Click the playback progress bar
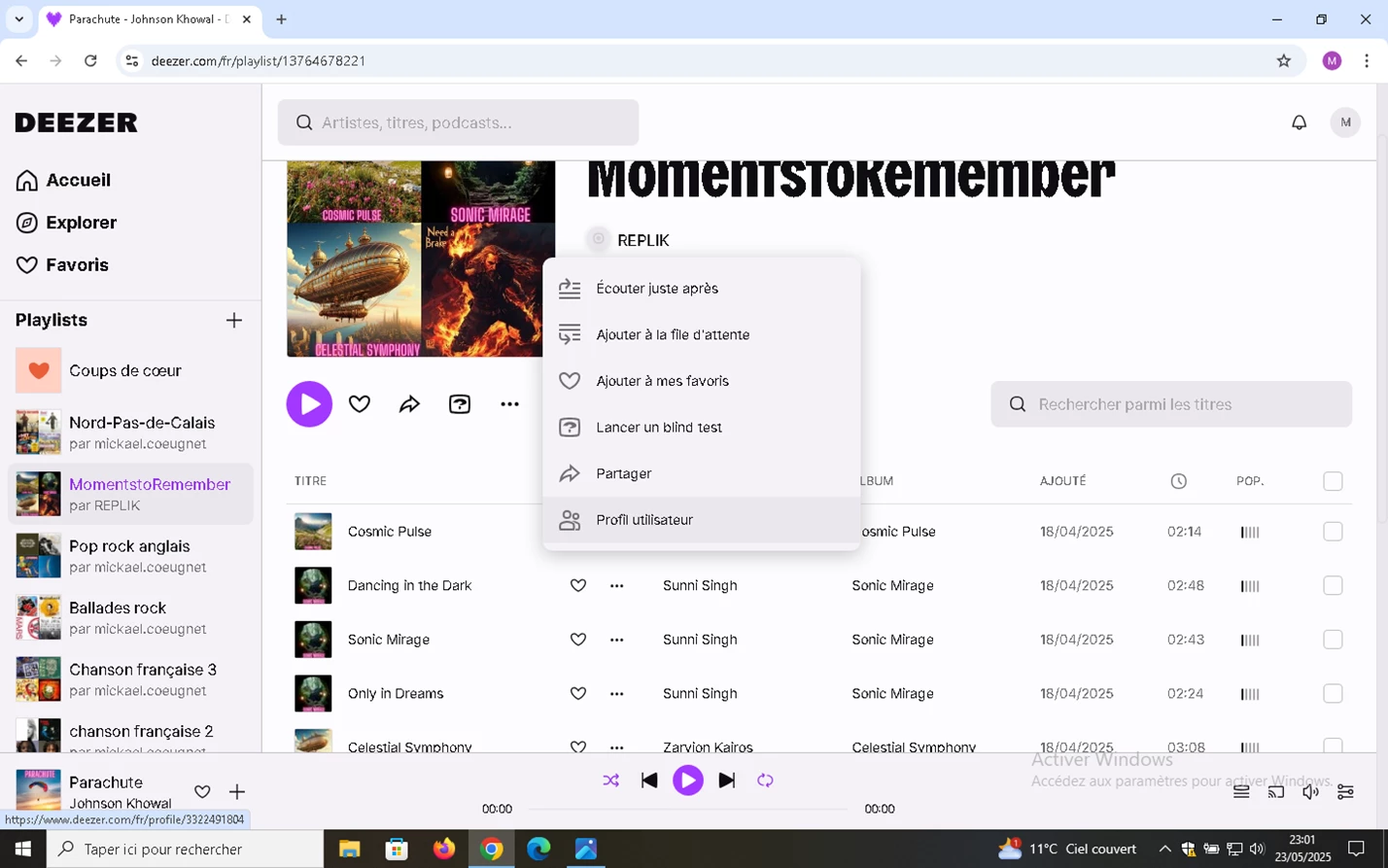Image resolution: width=1388 pixels, height=868 pixels. (x=688, y=809)
